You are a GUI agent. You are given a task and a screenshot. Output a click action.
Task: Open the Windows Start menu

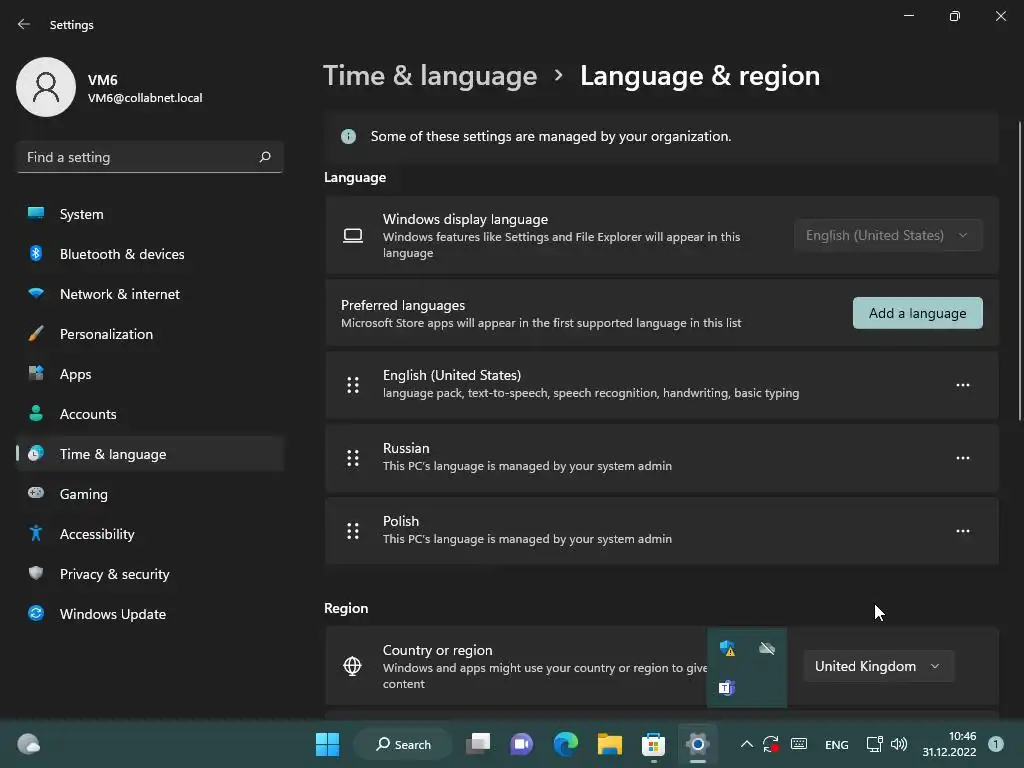click(x=327, y=744)
